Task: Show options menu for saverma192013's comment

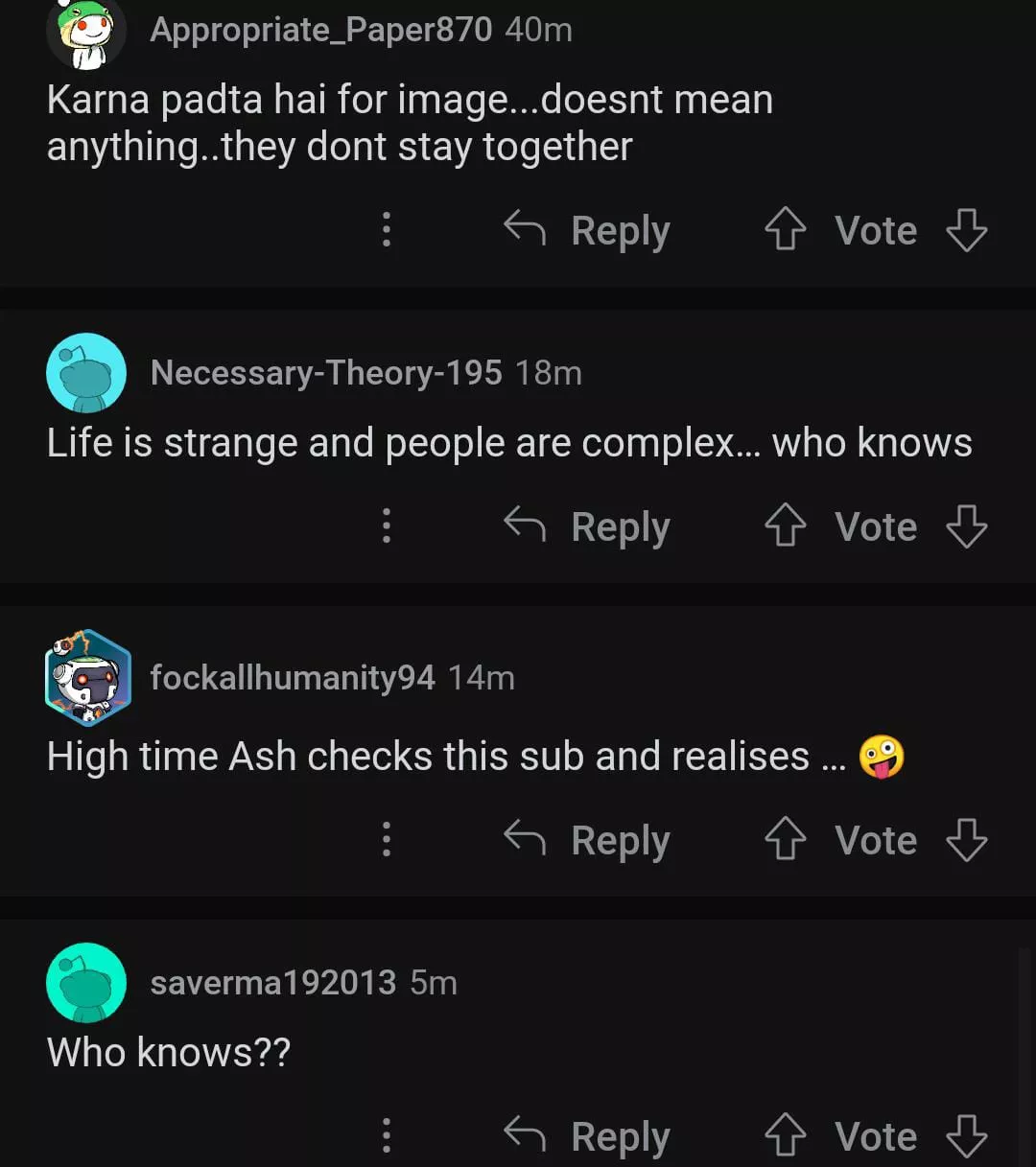Action: [x=387, y=1136]
